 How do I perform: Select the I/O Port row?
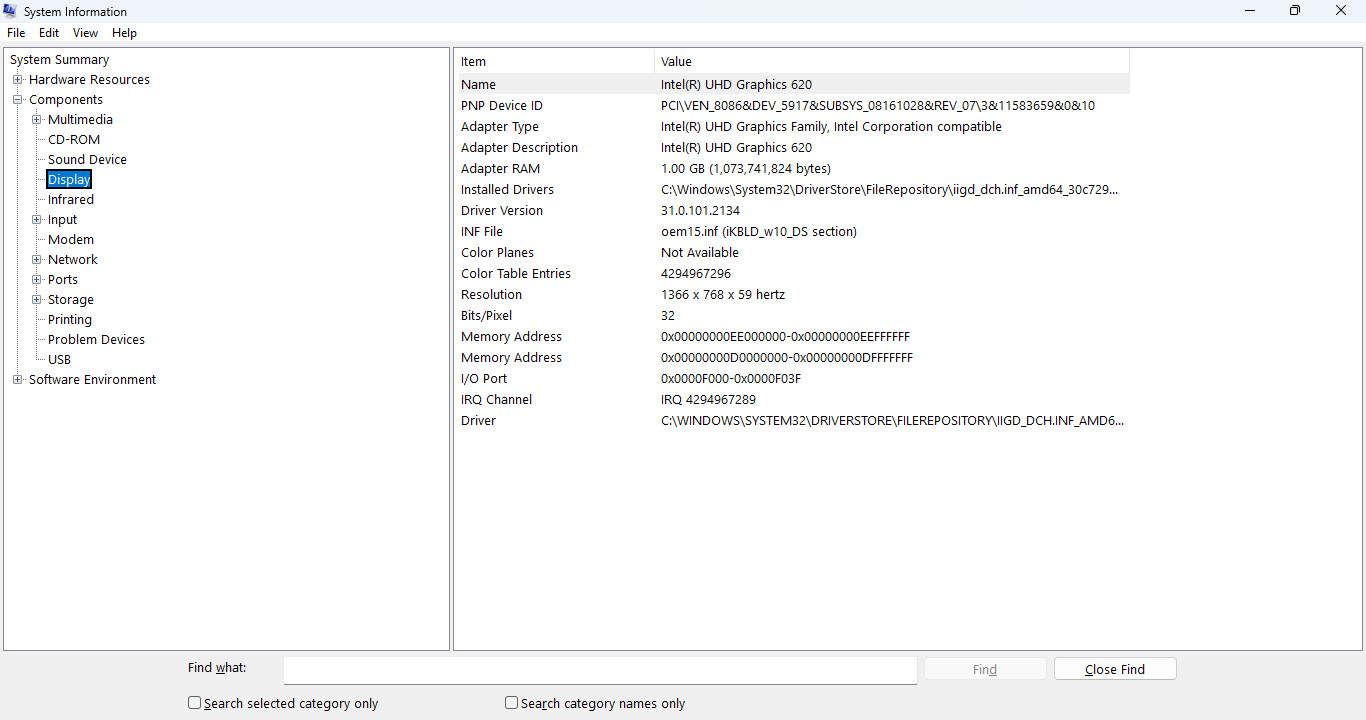coord(793,379)
